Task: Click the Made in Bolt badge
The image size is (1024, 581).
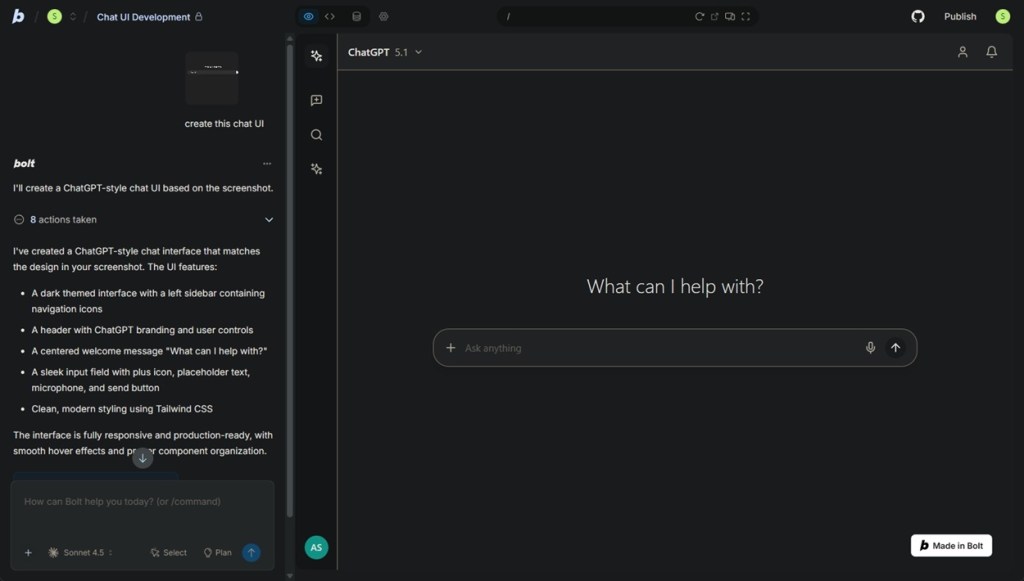Action: [951, 545]
